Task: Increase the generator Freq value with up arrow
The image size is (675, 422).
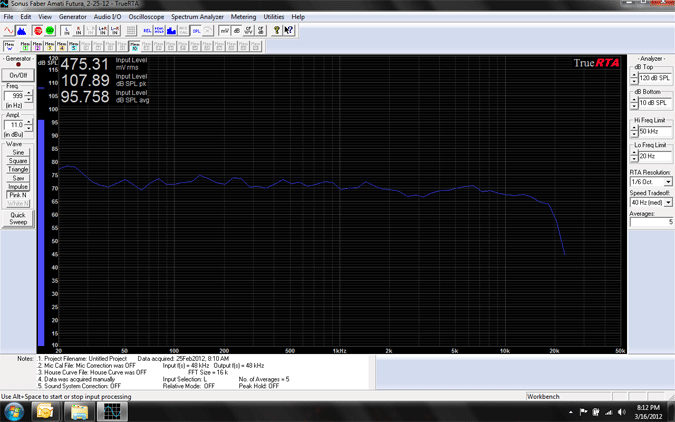Action: coord(29,93)
